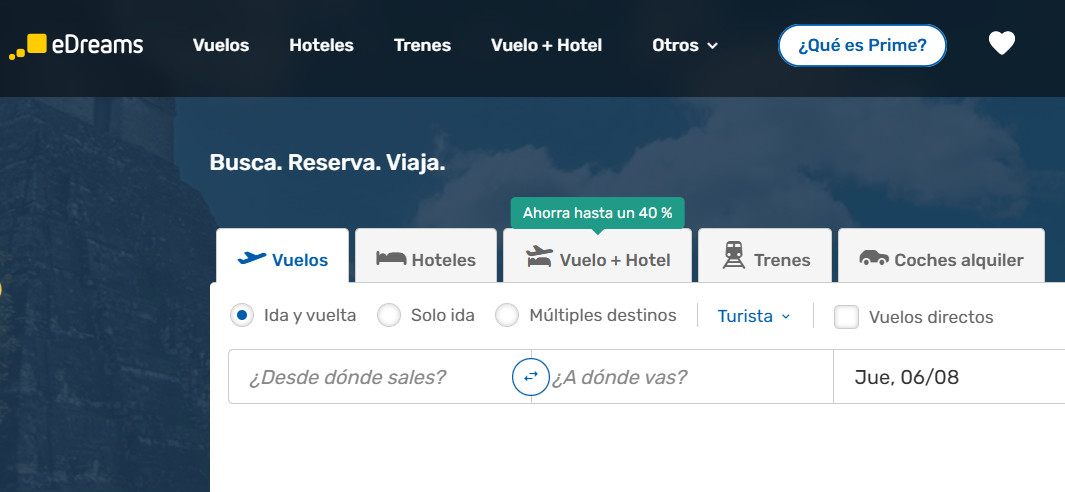Switch to the Vuelo + Hotel search tab
The height and width of the screenshot is (492, 1065).
click(597, 256)
